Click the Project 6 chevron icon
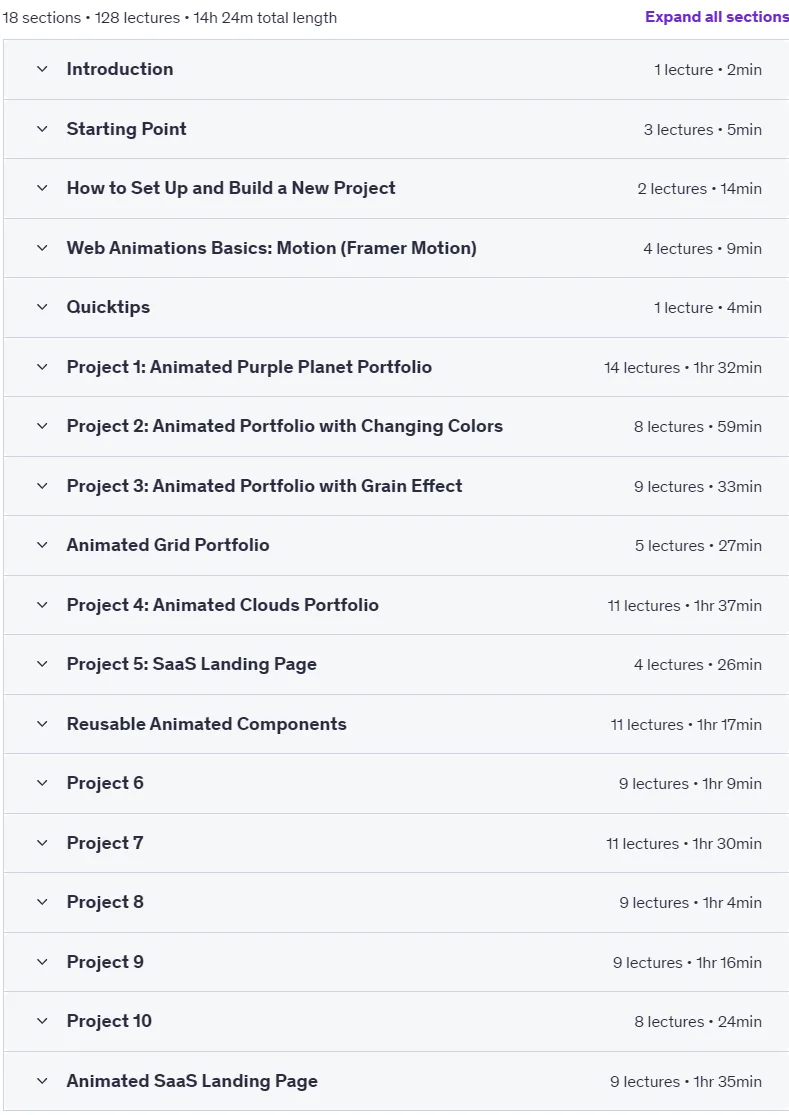 click(43, 783)
